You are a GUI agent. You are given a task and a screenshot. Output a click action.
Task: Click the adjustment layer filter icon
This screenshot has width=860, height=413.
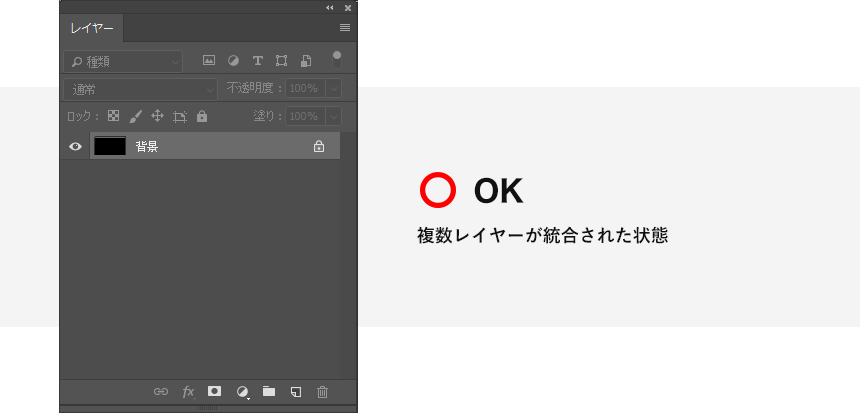click(233, 60)
